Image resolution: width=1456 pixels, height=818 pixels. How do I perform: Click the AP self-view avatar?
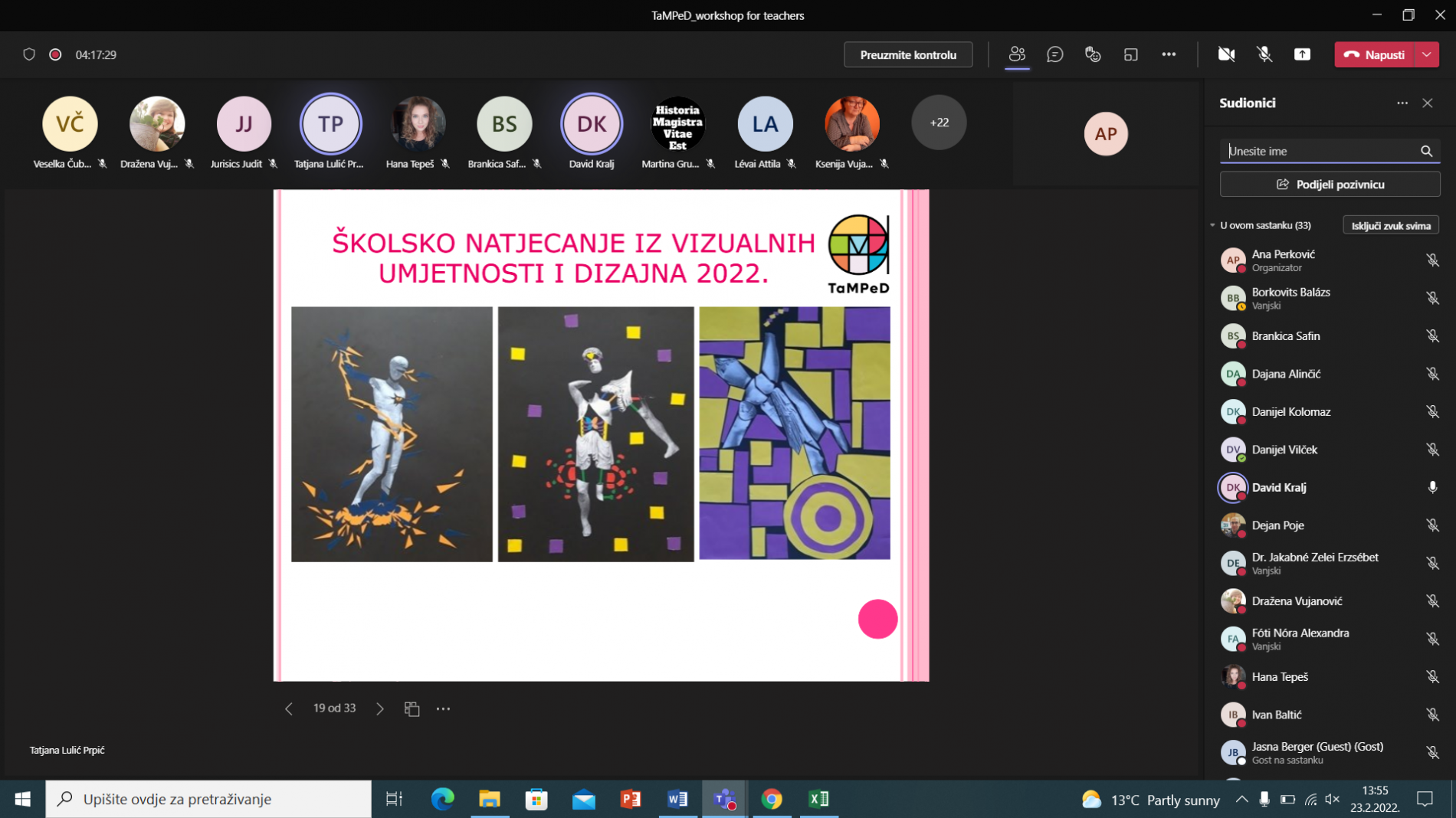tap(1106, 134)
